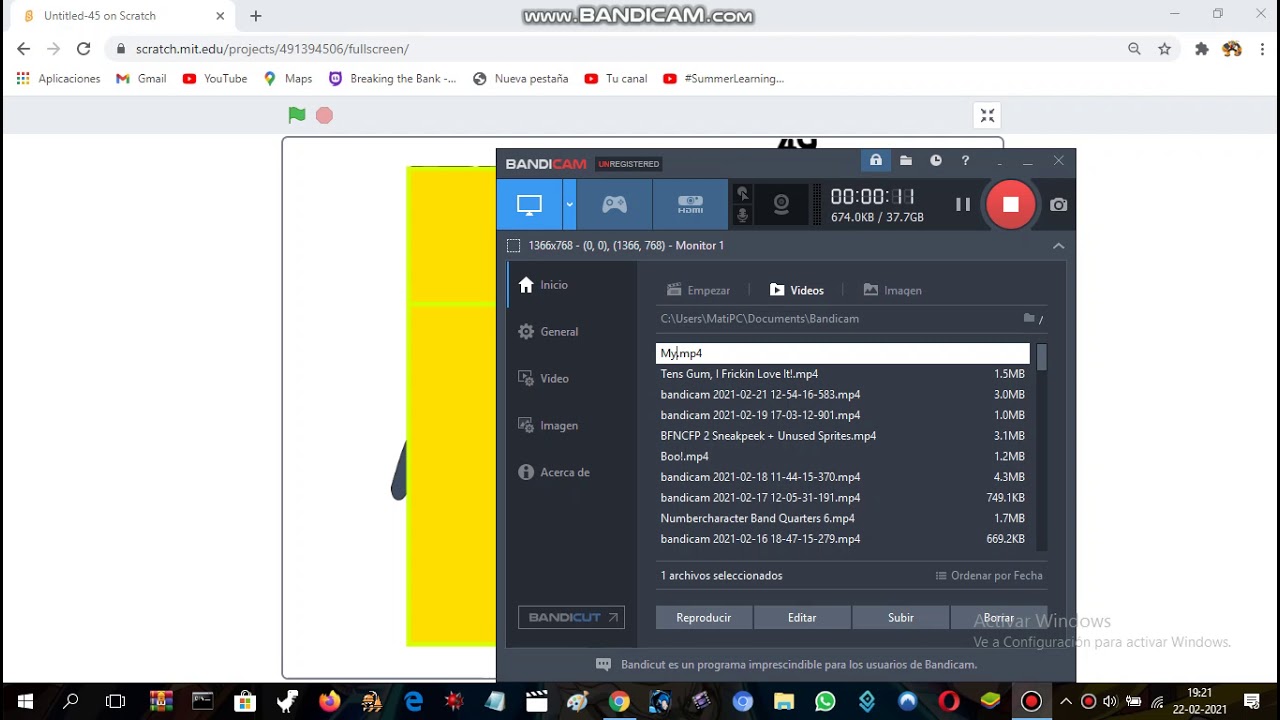Open Inicio section in Bandicam sidebar
Image resolution: width=1280 pixels, height=720 pixels.
click(x=572, y=285)
